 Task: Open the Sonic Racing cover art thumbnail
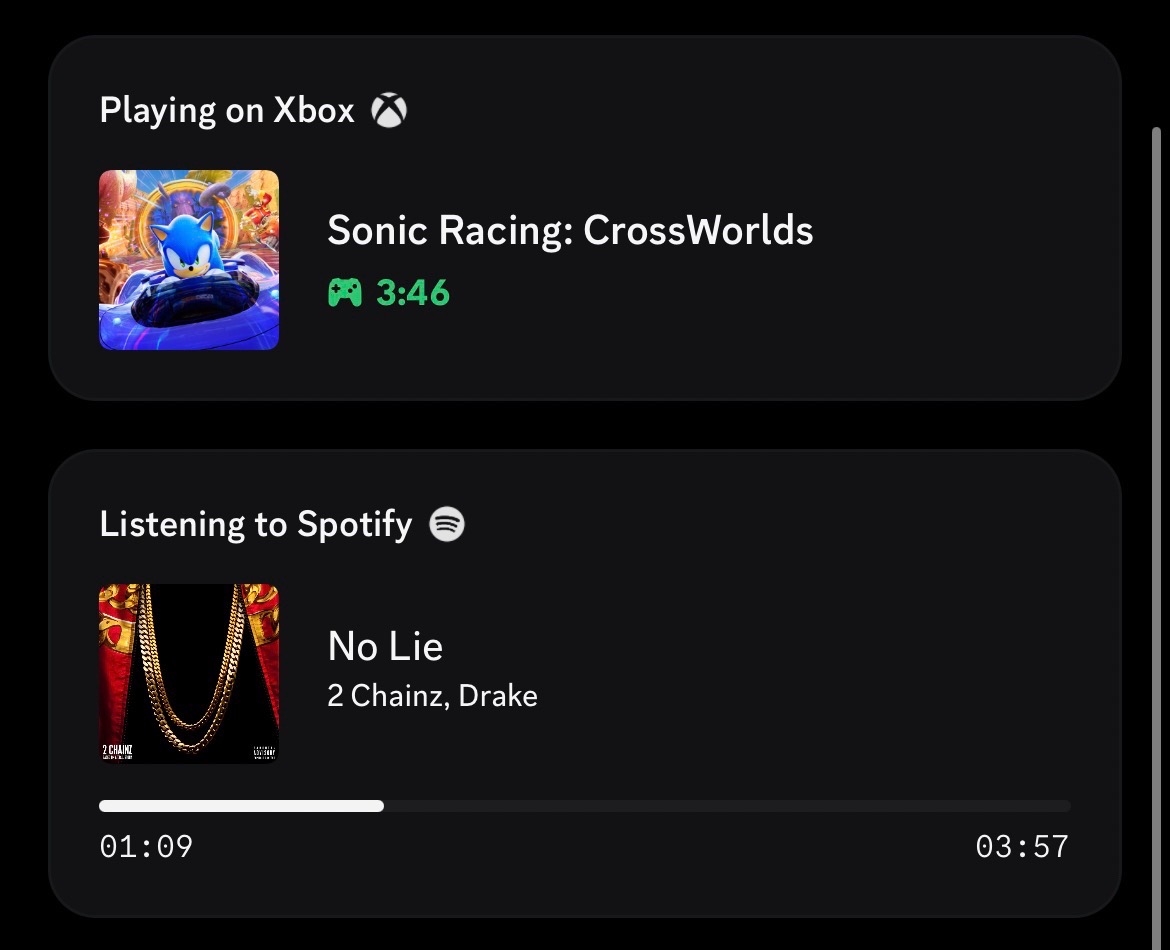tap(189, 260)
